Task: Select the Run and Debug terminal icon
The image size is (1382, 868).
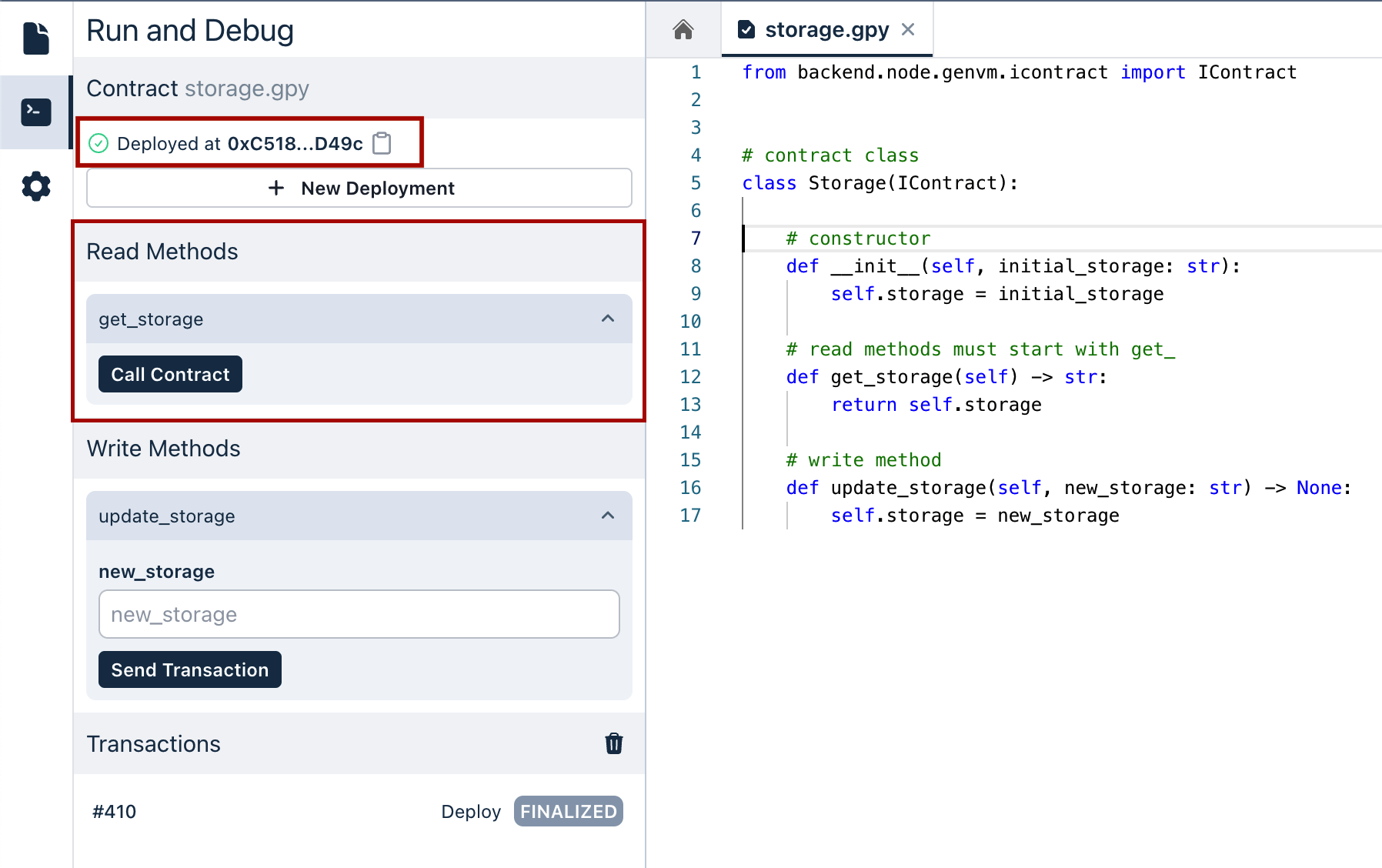Action: coord(36,112)
